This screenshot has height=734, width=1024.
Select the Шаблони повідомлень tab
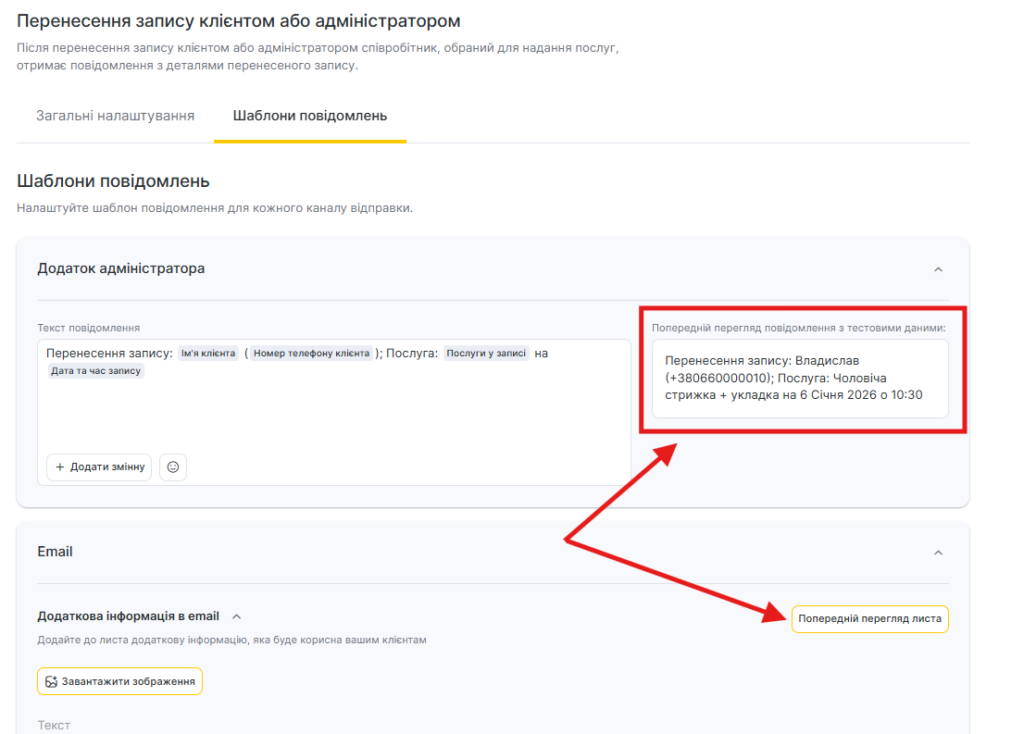[x=310, y=116]
